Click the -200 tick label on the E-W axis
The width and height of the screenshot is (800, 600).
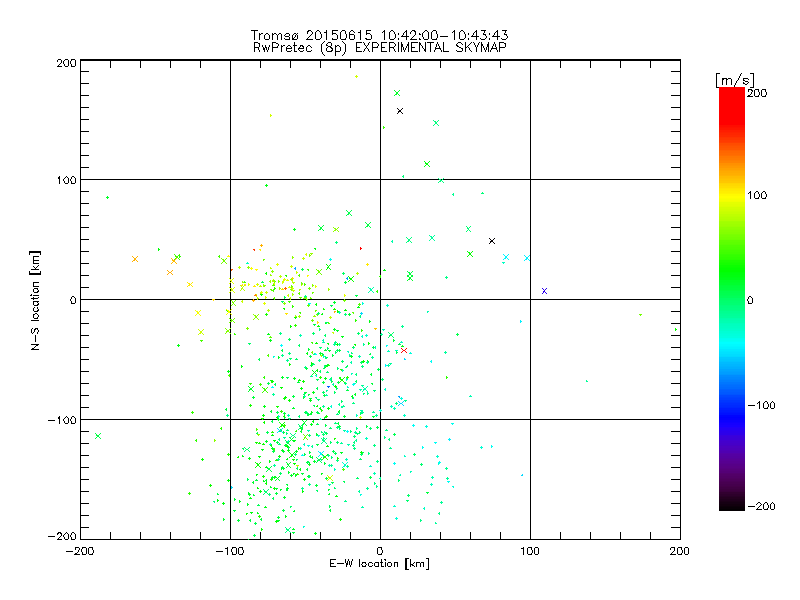pos(80,551)
